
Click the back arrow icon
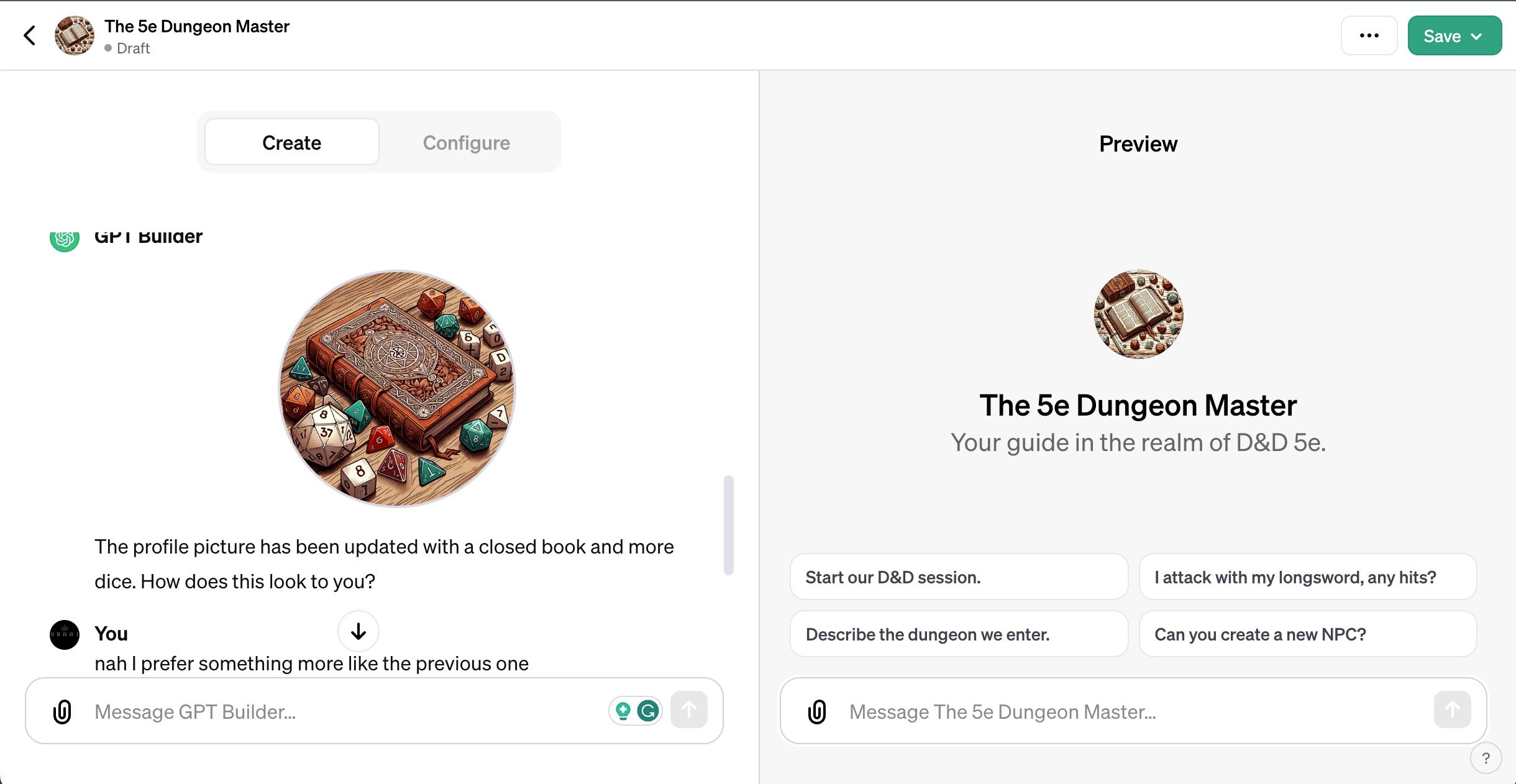point(29,35)
